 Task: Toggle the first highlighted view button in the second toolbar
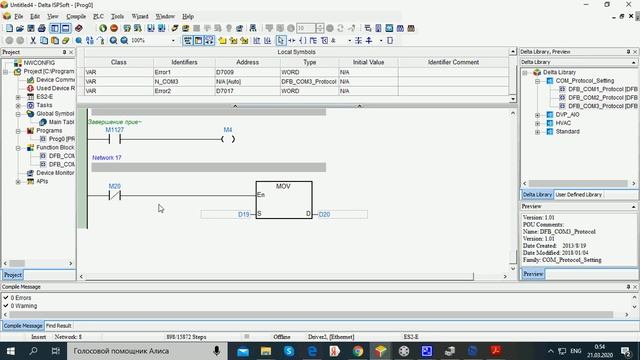187,40
